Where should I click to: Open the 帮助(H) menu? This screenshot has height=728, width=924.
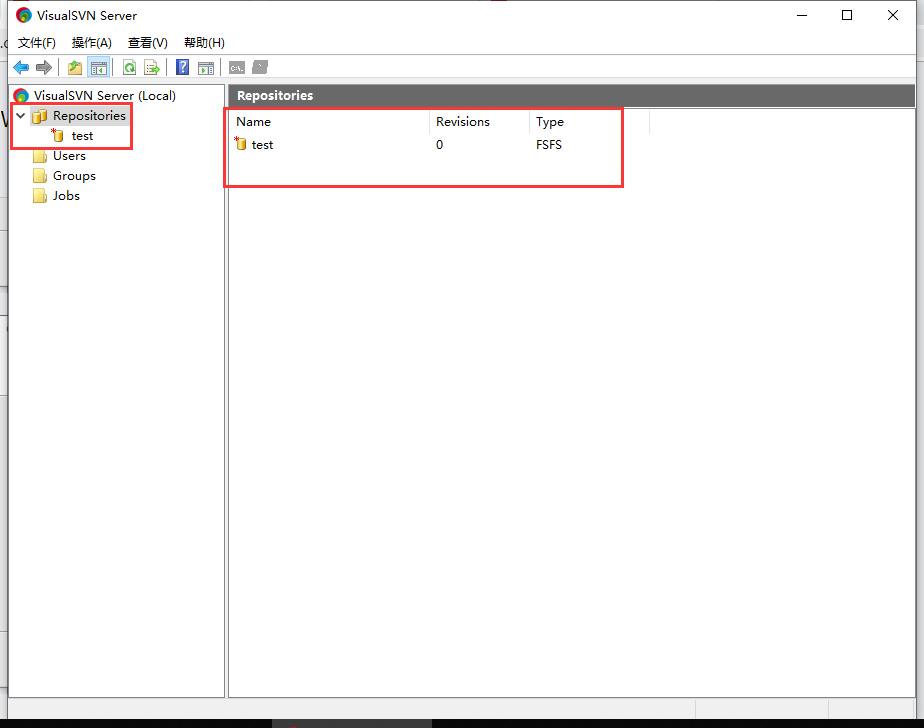[204, 42]
